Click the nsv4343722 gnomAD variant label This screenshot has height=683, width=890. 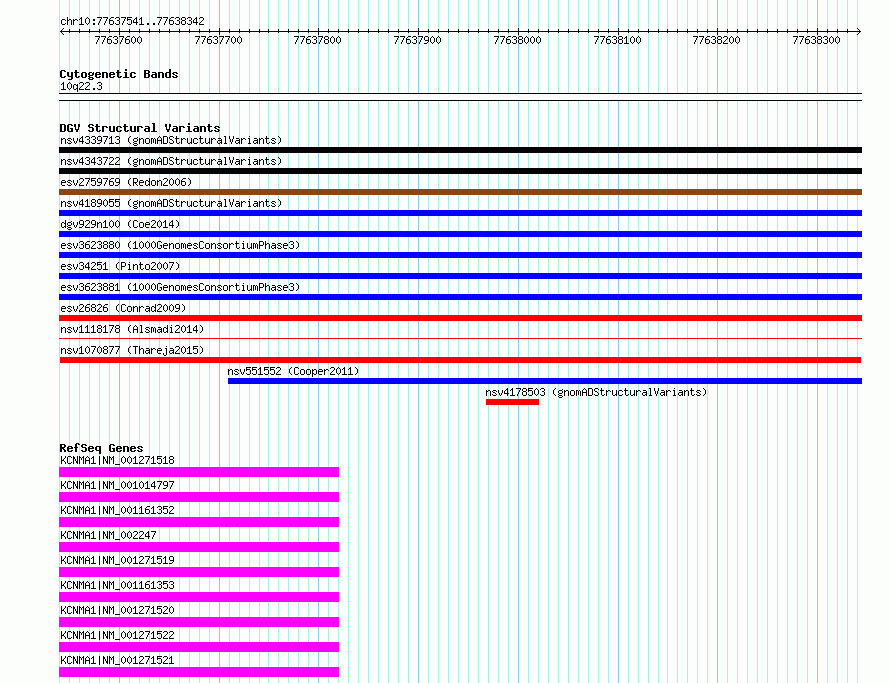(x=171, y=161)
